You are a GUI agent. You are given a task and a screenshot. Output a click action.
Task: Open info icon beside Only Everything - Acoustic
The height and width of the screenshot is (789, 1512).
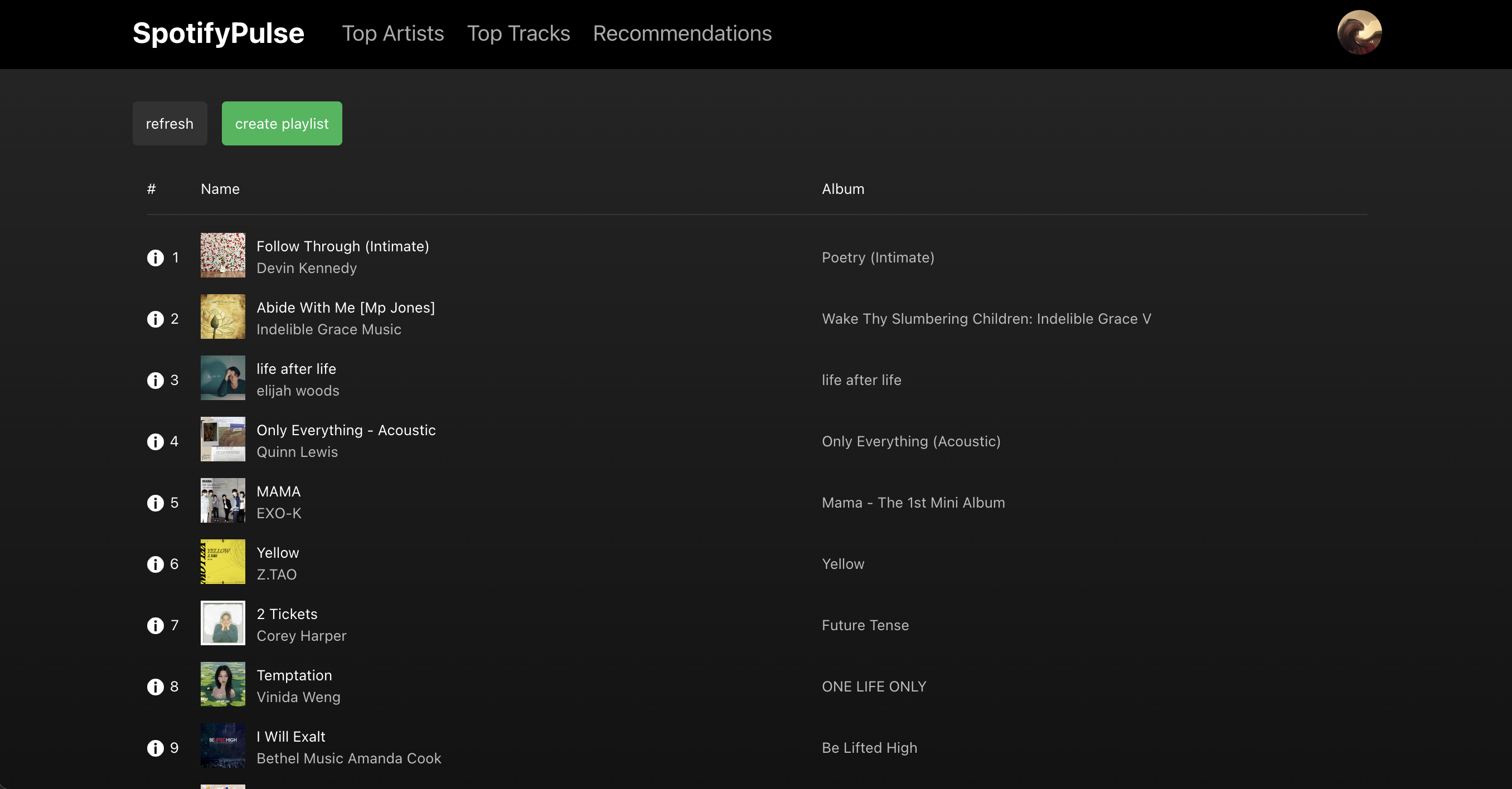155,442
